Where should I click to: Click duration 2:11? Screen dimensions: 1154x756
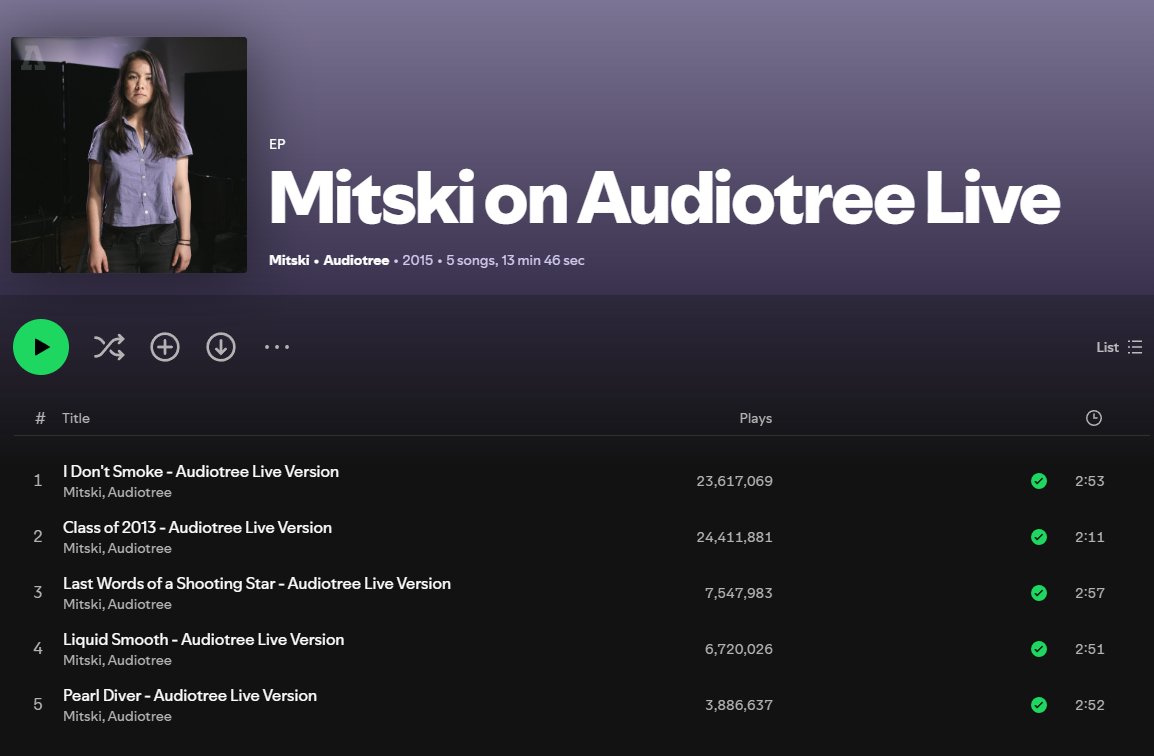pyautogui.click(x=1089, y=537)
